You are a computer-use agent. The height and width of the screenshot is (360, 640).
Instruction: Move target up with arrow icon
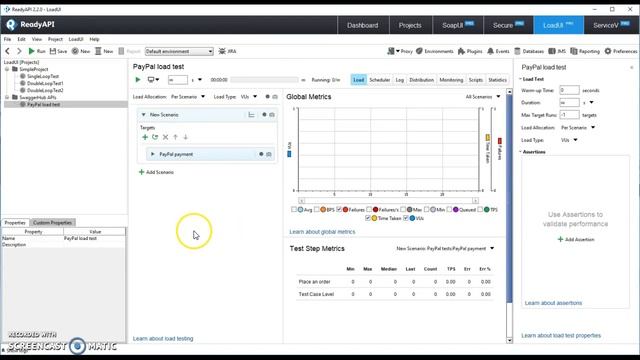[x=176, y=137]
